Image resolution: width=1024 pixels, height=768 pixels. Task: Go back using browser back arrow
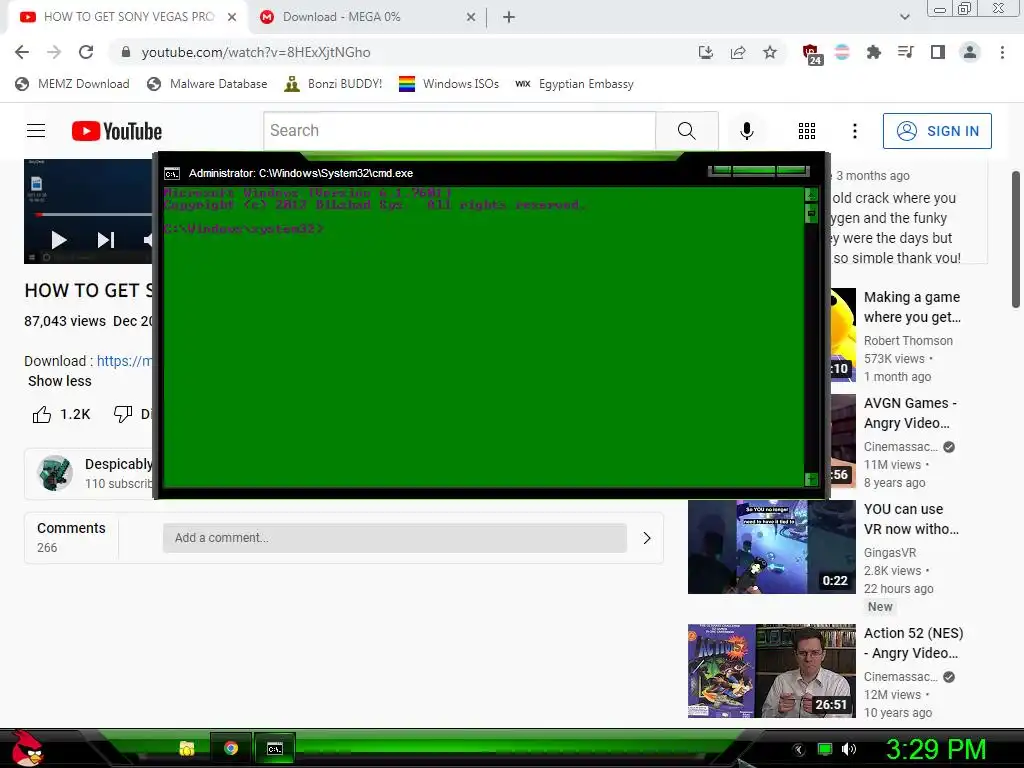point(22,52)
